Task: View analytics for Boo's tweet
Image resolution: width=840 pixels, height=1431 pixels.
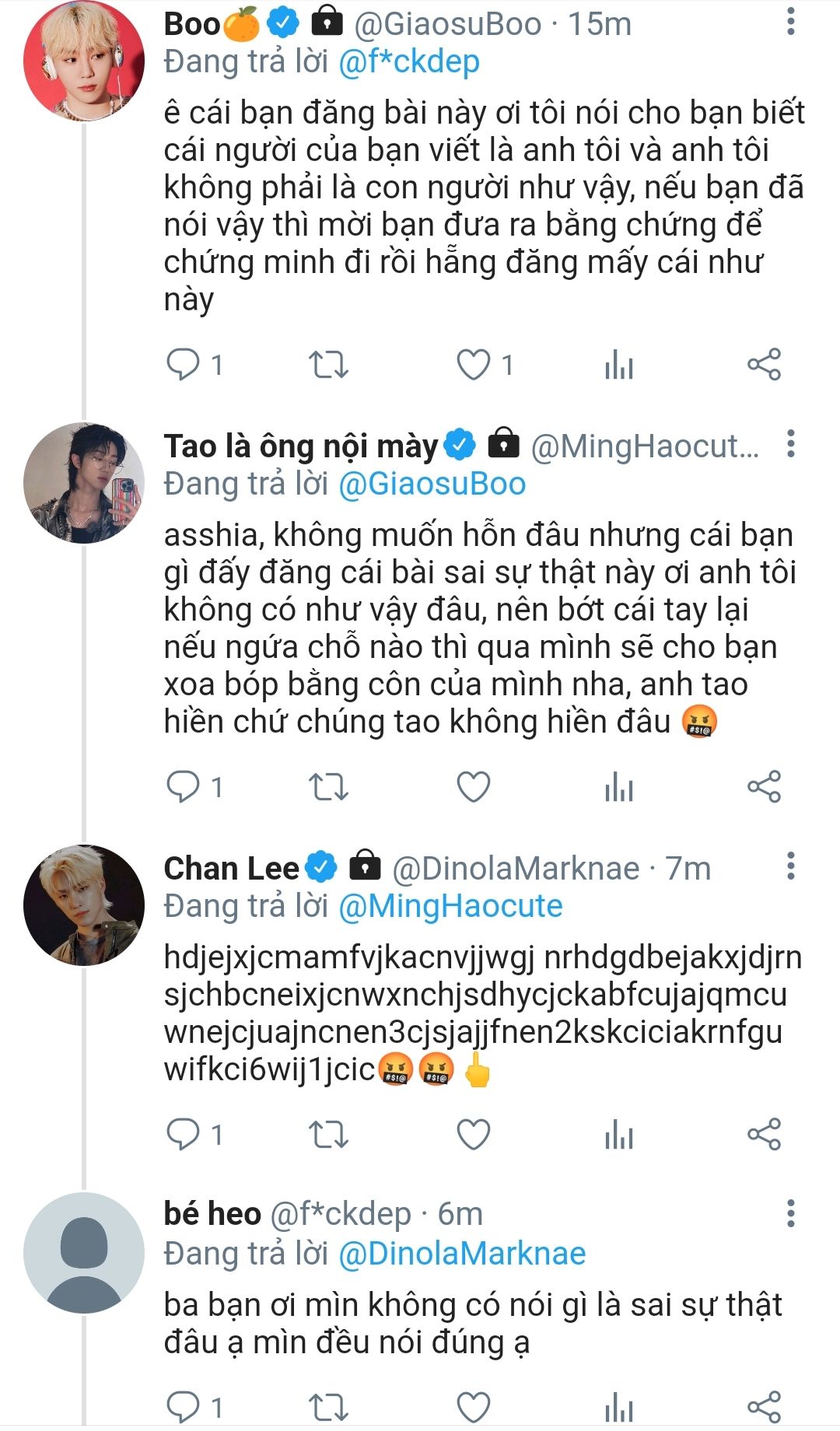Action: (x=619, y=364)
